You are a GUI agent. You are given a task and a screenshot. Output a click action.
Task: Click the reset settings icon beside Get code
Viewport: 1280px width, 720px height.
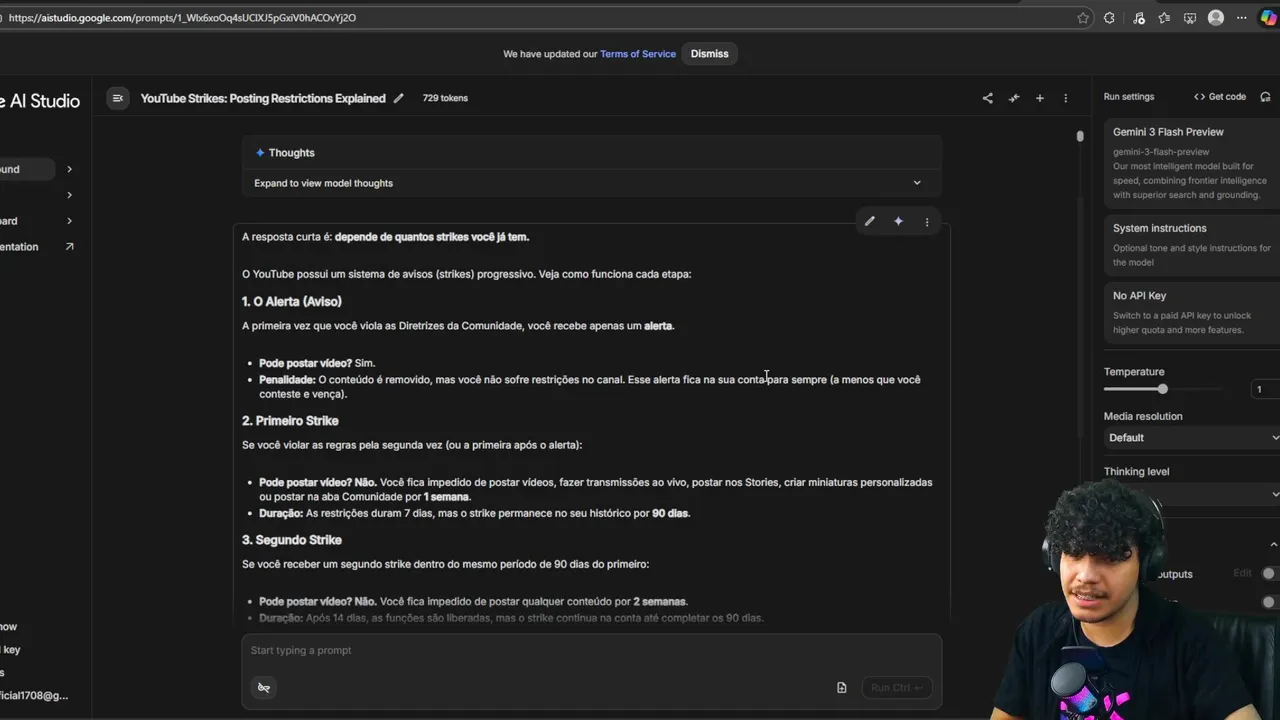click(1266, 97)
